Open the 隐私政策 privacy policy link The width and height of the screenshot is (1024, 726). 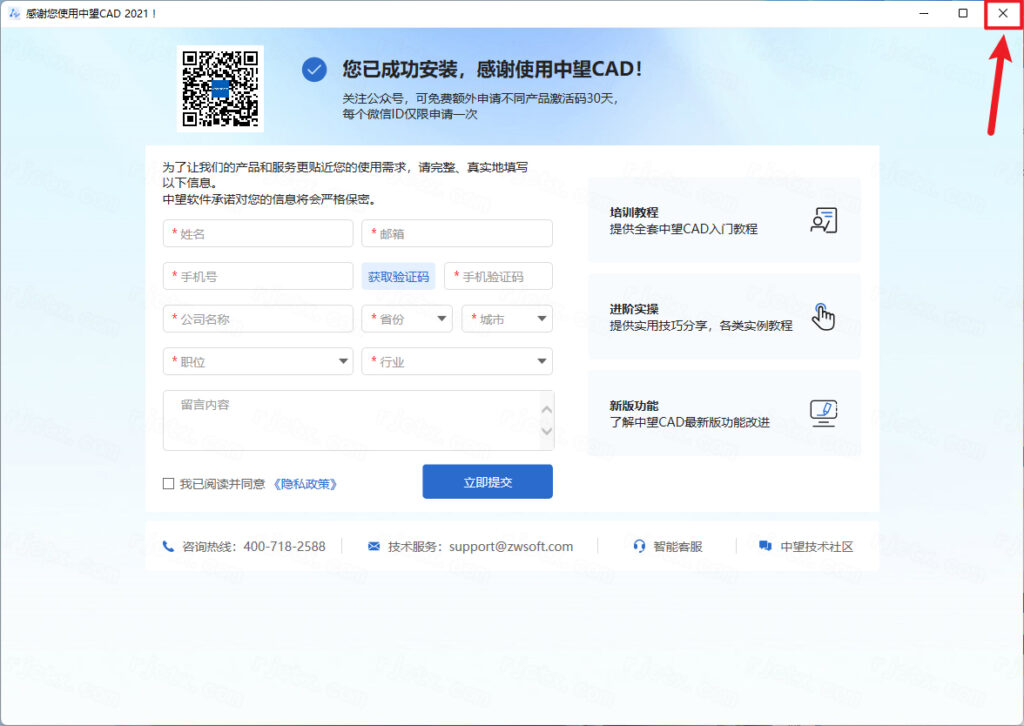tap(304, 484)
